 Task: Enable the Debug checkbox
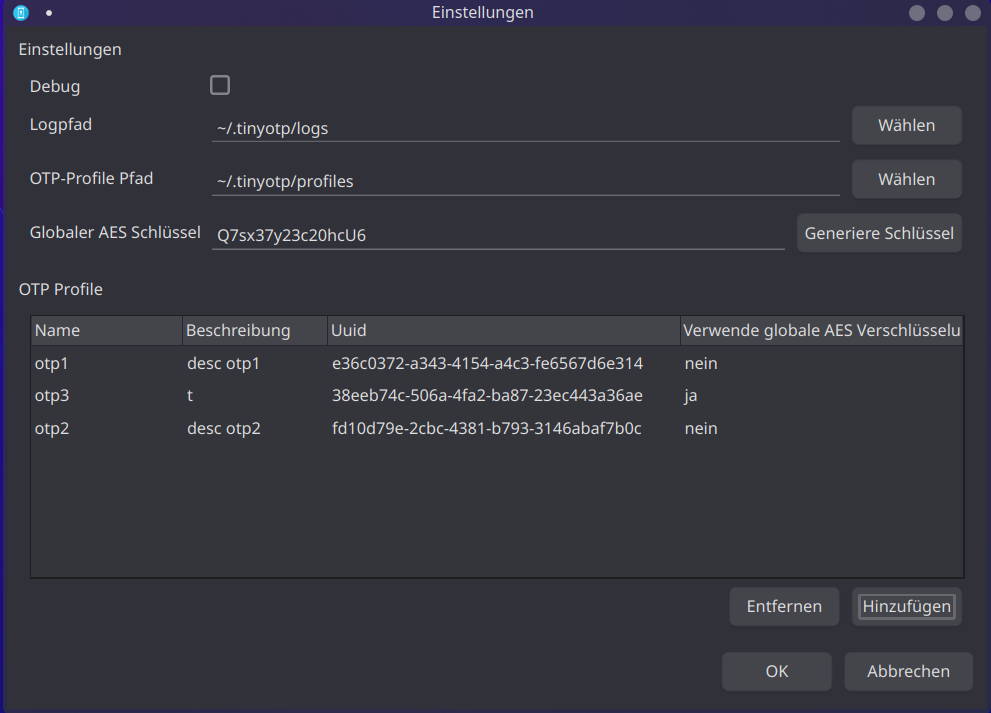coord(220,85)
